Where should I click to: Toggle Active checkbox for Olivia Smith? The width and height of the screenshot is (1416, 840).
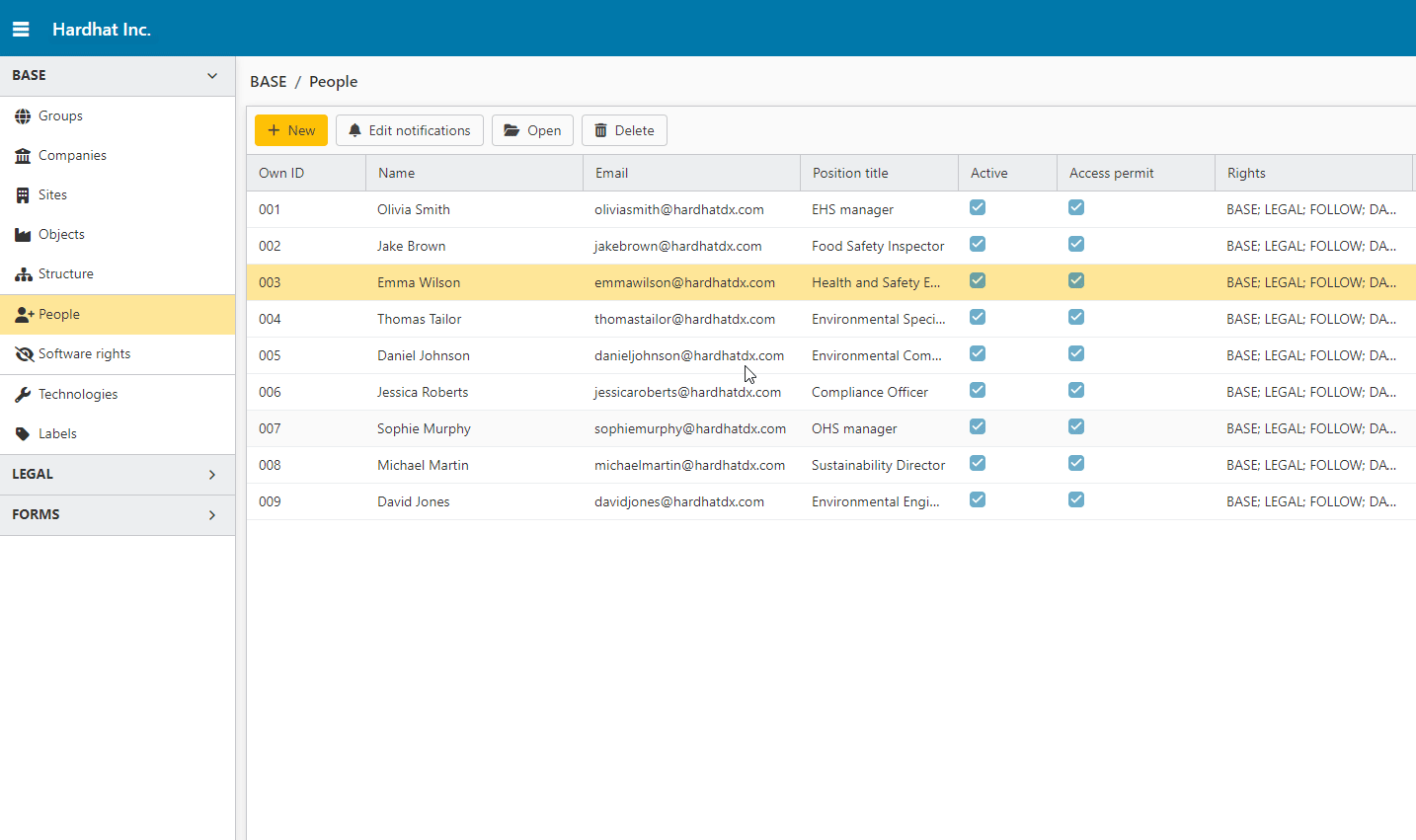978,207
